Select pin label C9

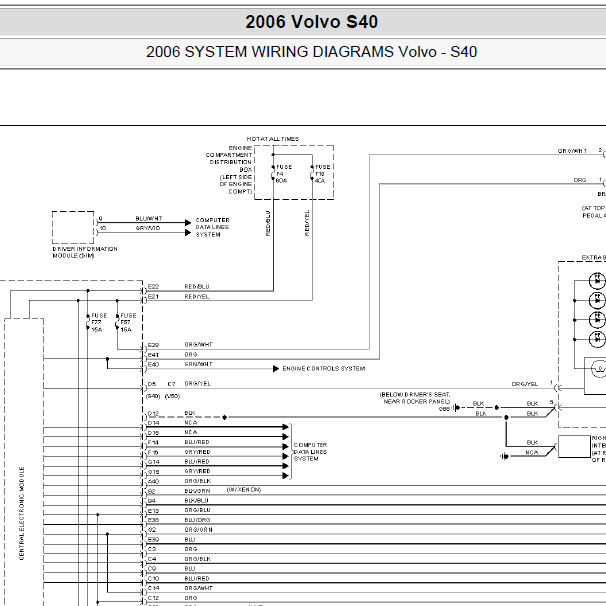[x=152, y=569]
